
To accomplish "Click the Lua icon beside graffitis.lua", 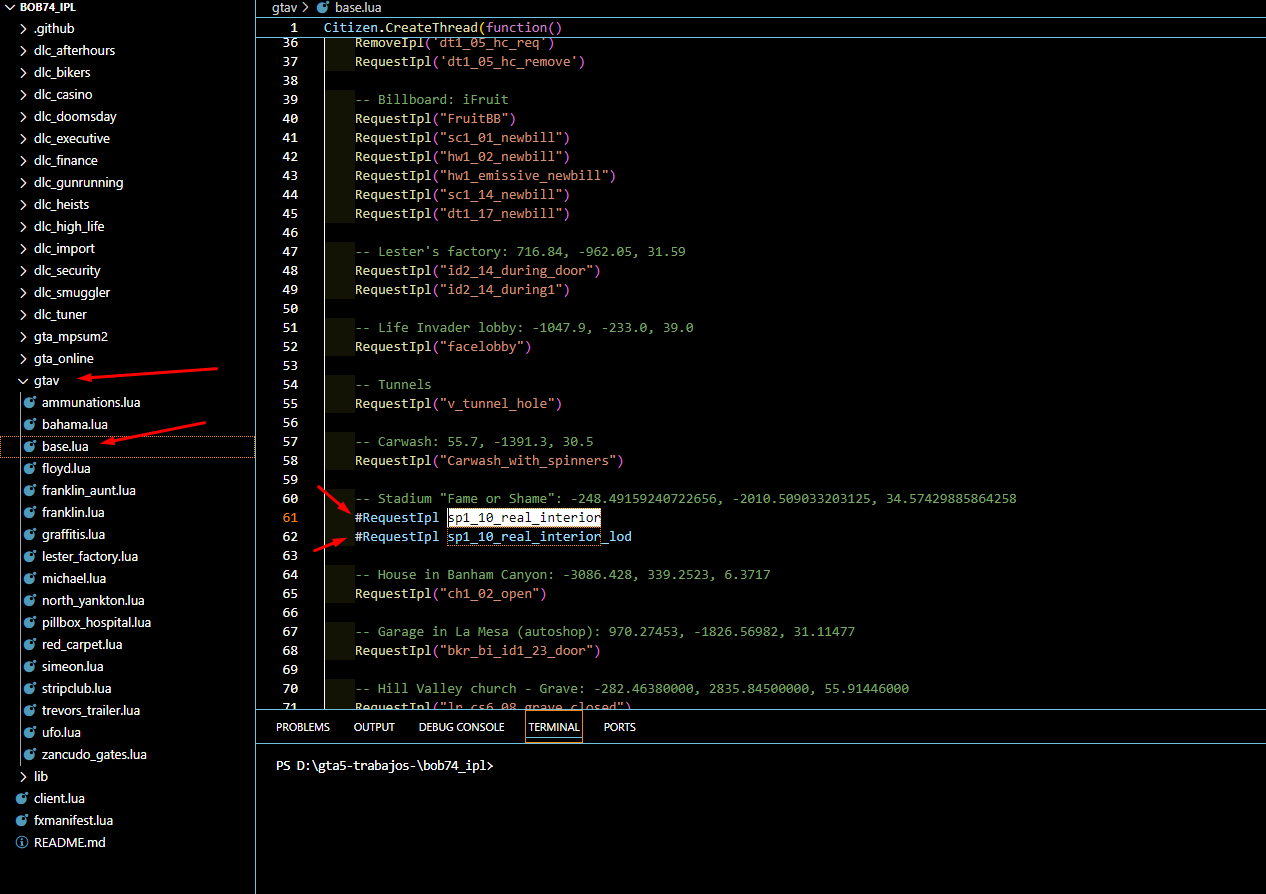I will point(29,534).
